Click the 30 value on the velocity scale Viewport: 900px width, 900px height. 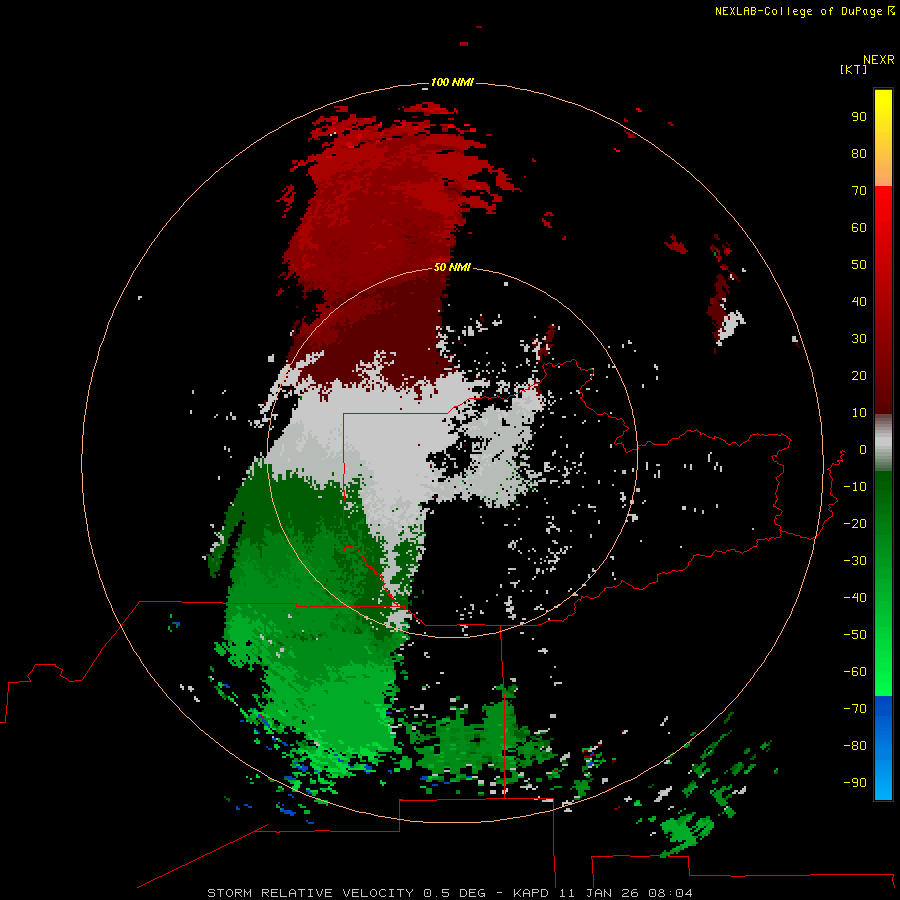coord(859,339)
